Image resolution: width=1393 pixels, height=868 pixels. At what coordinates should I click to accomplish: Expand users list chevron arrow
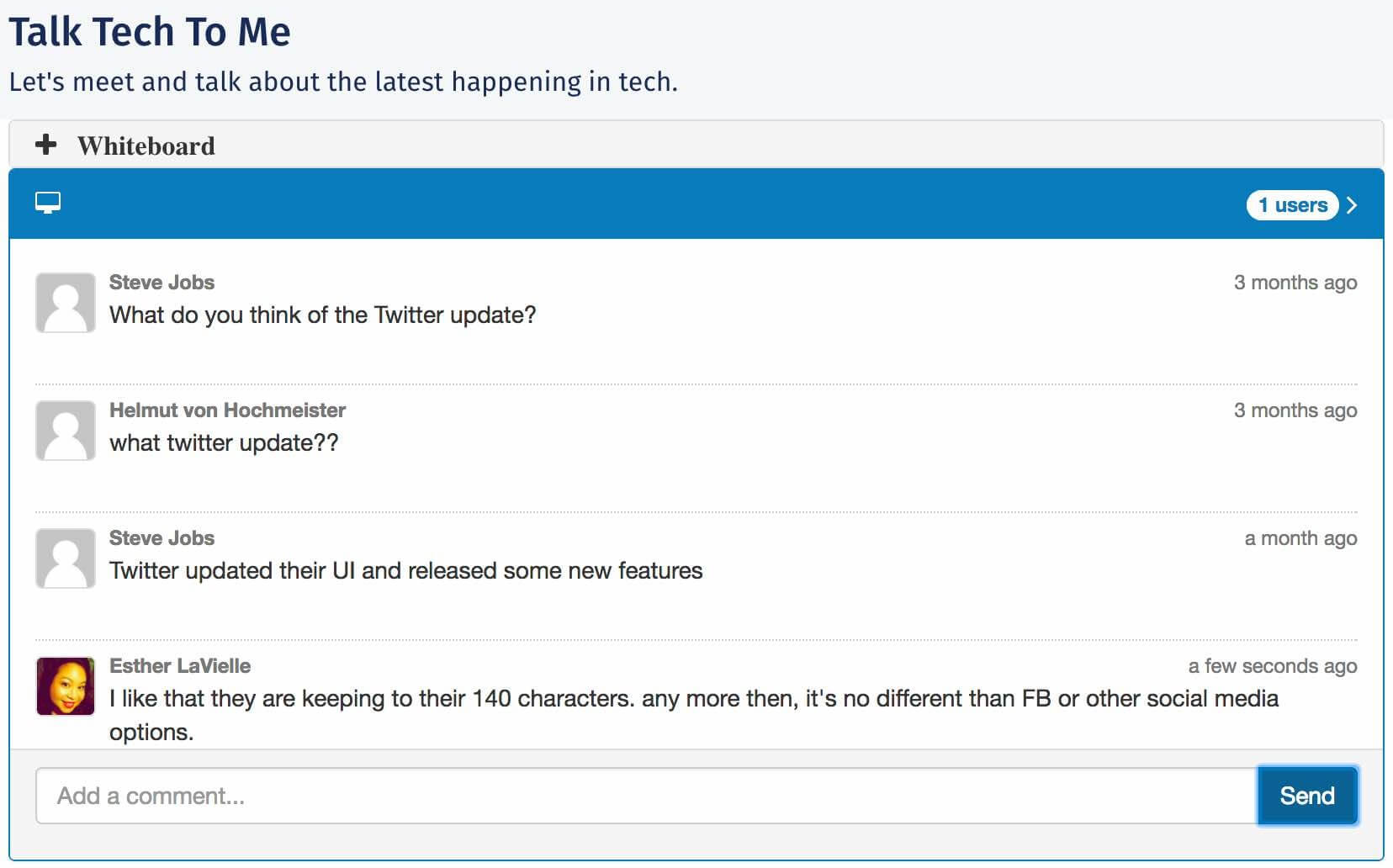[1352, 205]
